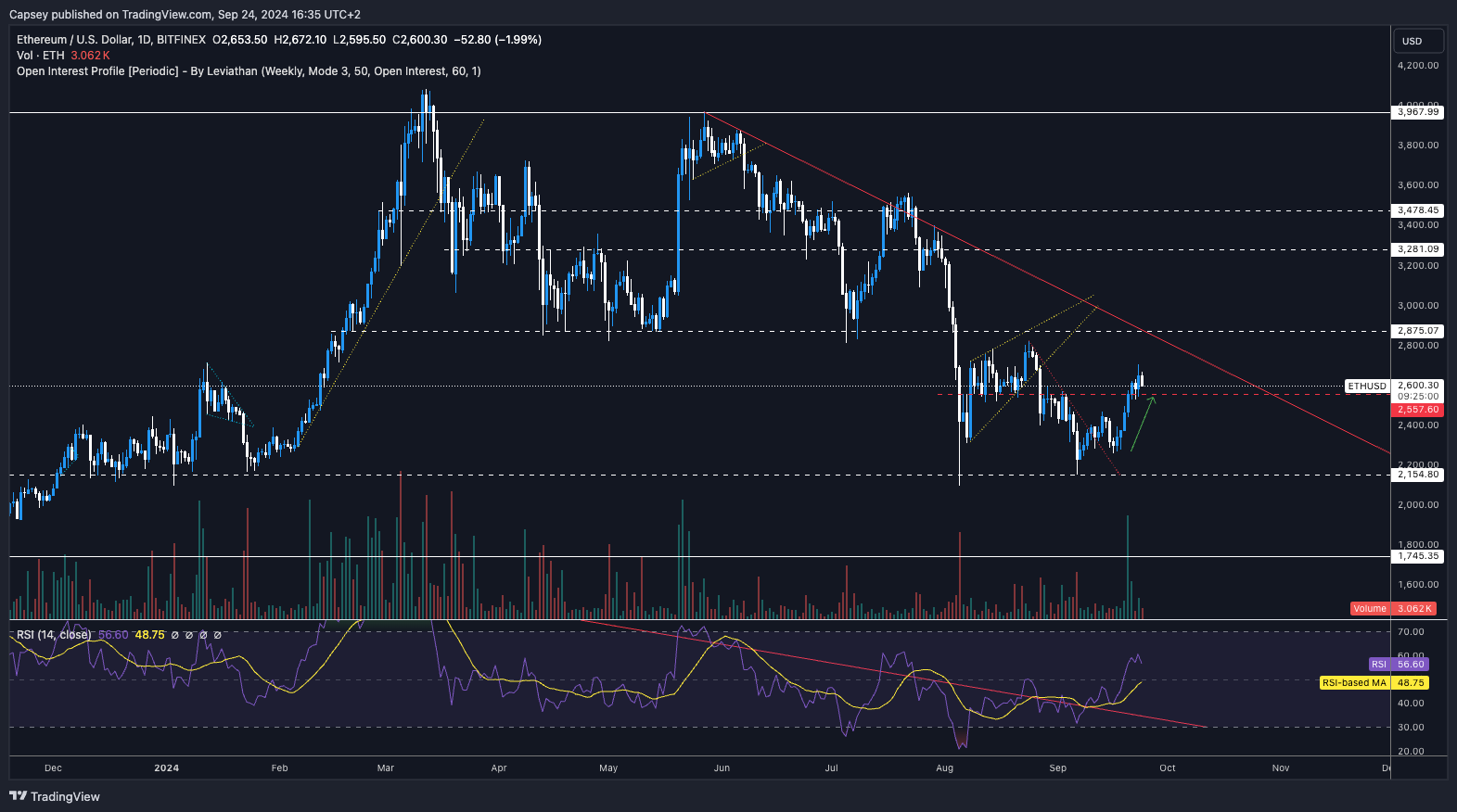This screenshot has height=812, width=1457.
Task: Click the 2,000.00 price axis tick
Action: (x=1418, y=505)
